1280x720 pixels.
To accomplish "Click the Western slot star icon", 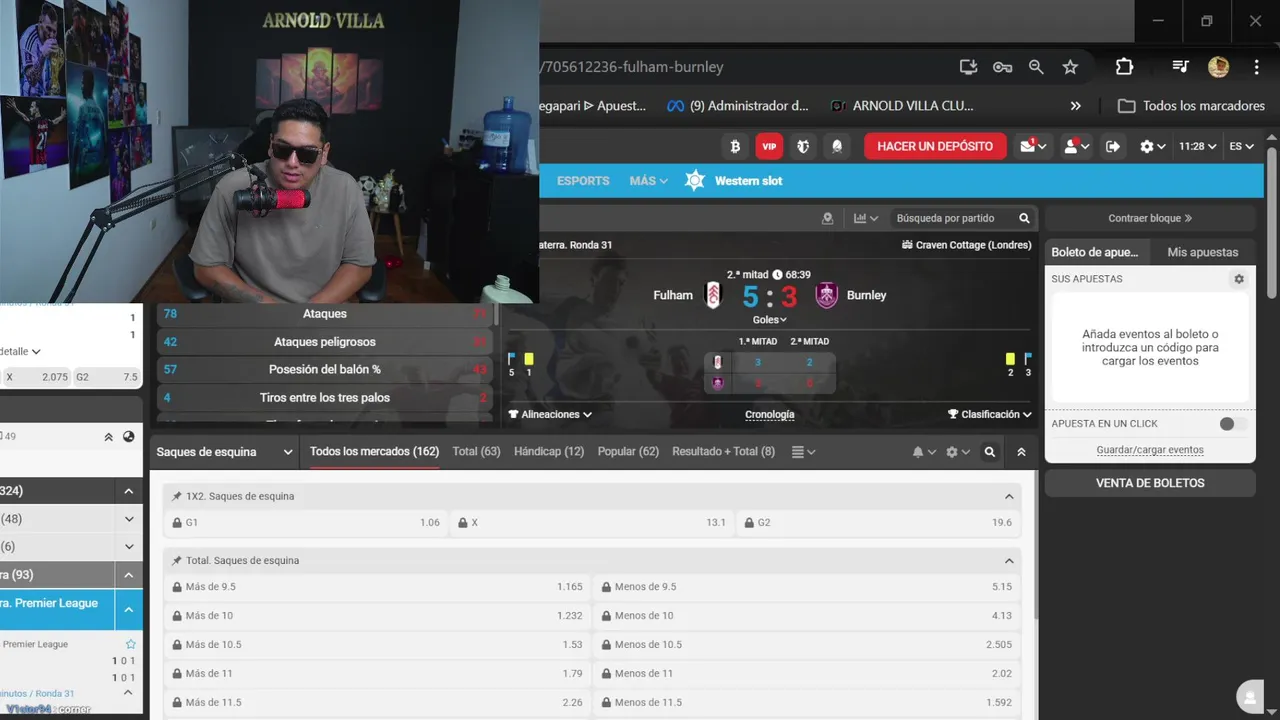I will (x=695, y=181).
